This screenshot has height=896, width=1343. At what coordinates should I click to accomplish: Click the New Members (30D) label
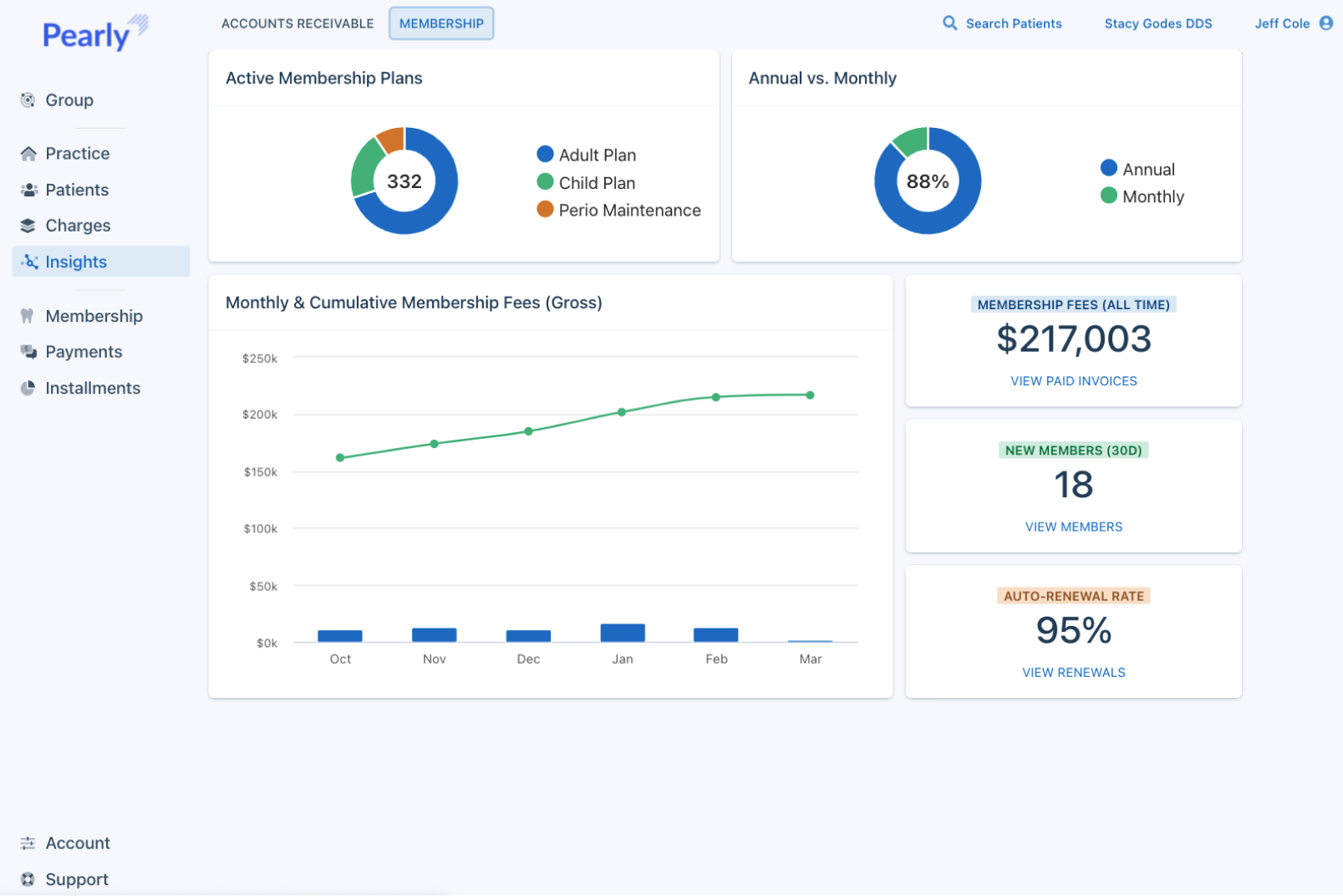[1074, 451]
